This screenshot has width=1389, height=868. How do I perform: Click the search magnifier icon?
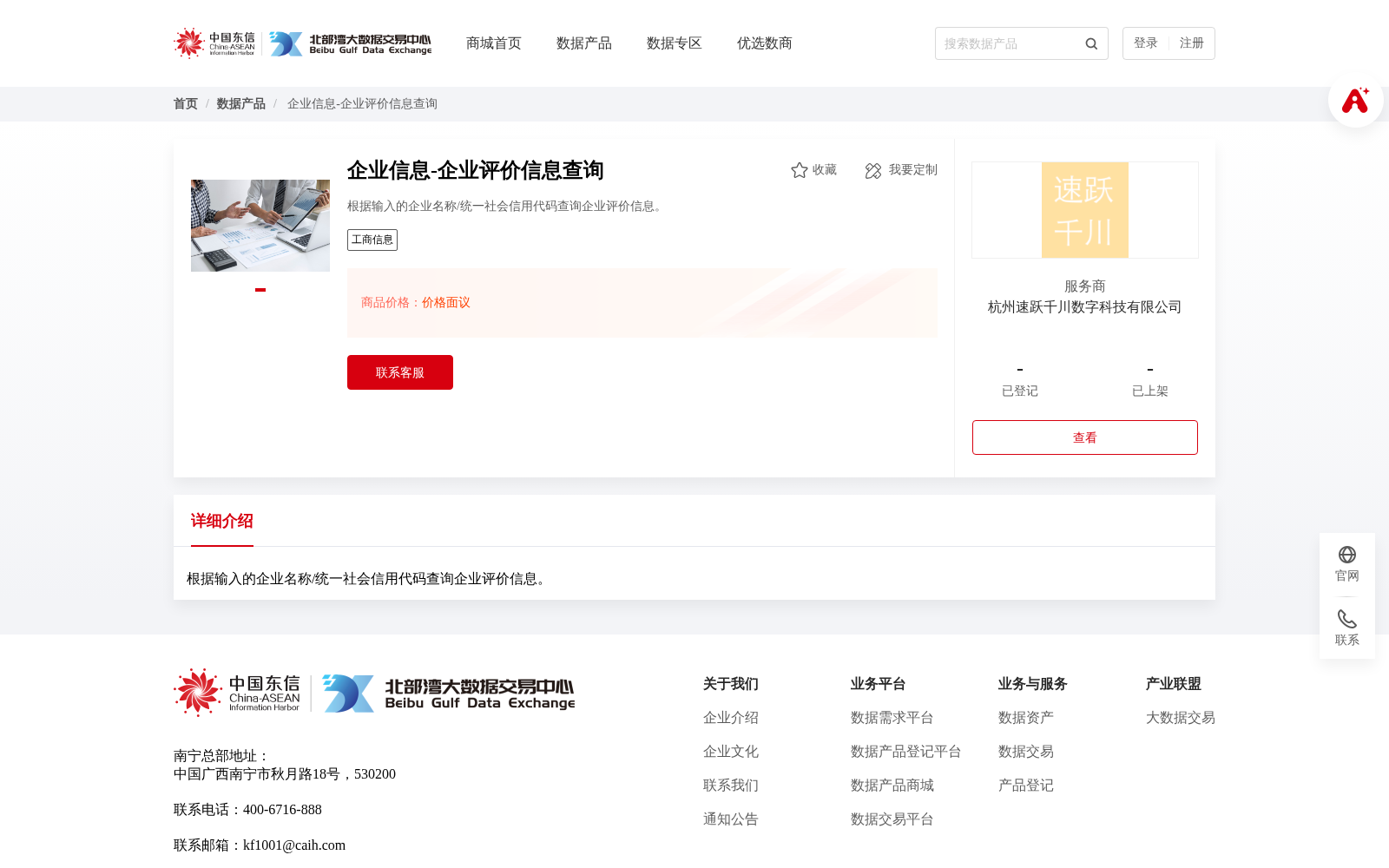pos(1091,43)
